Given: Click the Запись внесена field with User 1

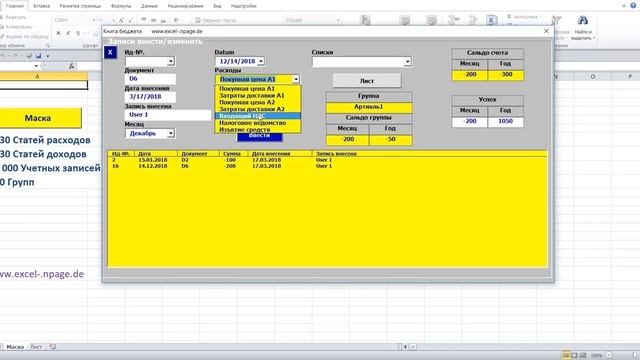Looking at the screenshot, I should (168, 115).
